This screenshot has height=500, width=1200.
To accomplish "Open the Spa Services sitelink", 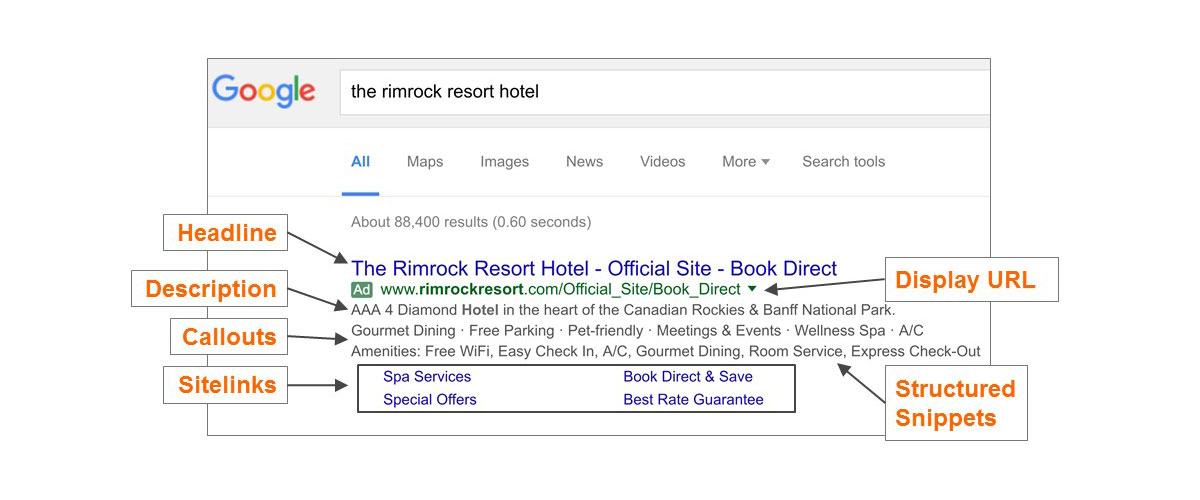I will pos(427,377).
